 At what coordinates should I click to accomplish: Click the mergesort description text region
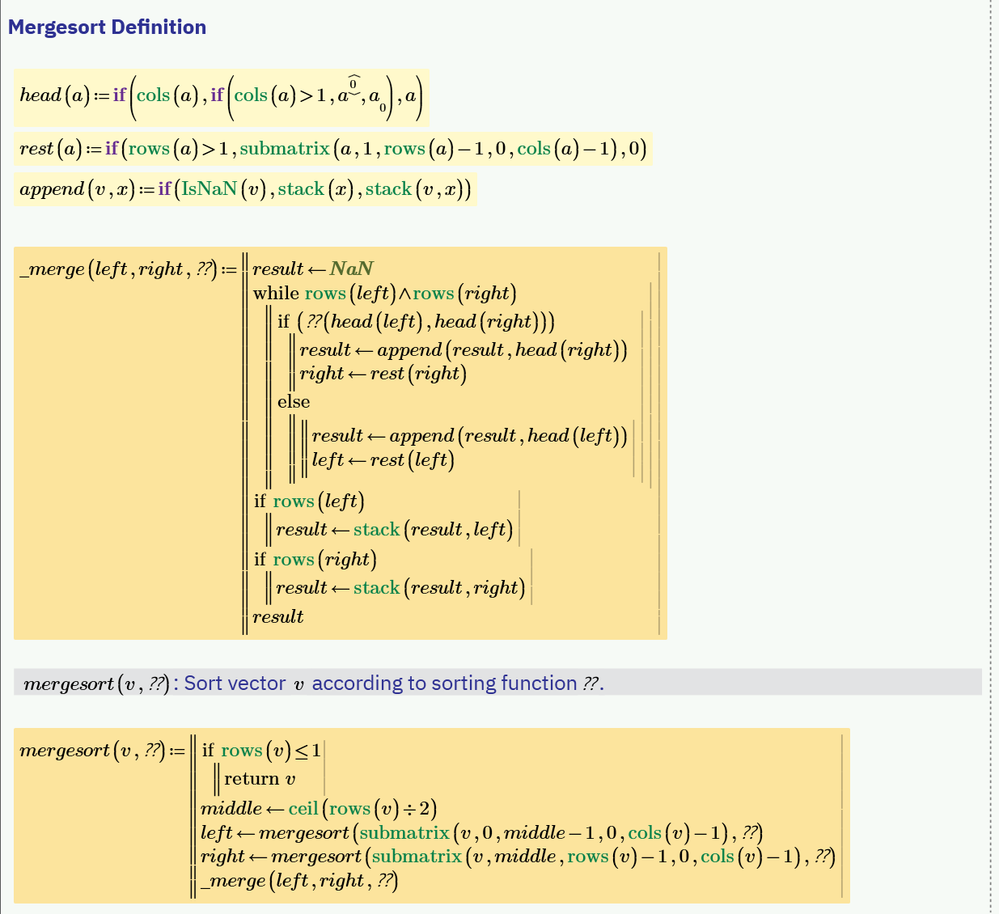tap(498, 683)
